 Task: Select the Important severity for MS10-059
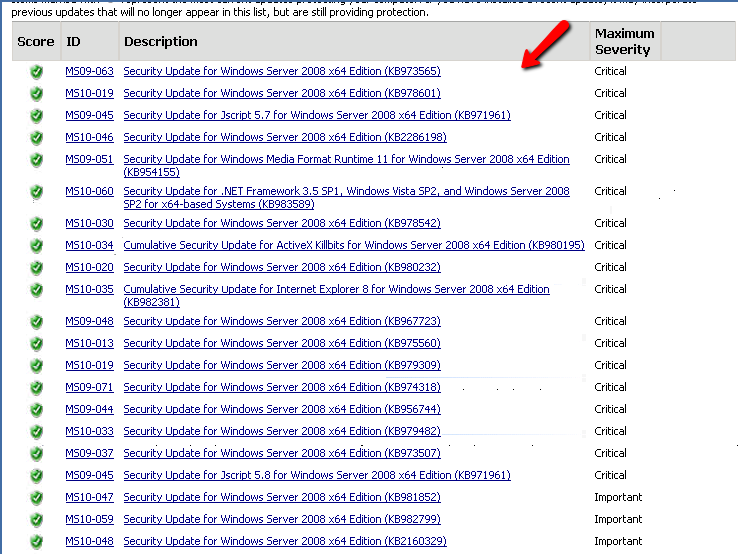coord(618,519)
